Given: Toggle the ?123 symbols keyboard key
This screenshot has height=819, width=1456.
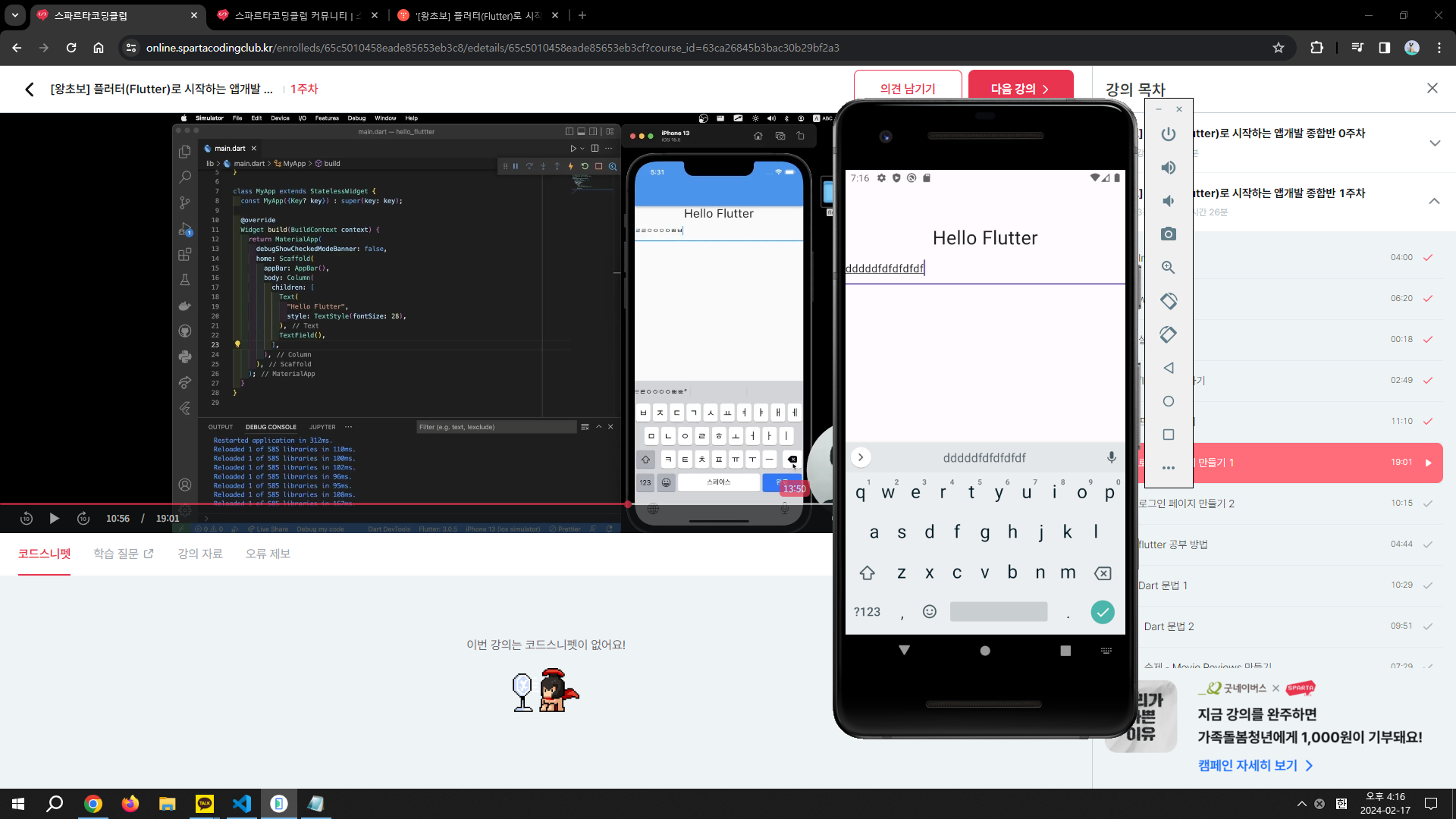Looking at the screenshot, I should click(x=868, y=612).
